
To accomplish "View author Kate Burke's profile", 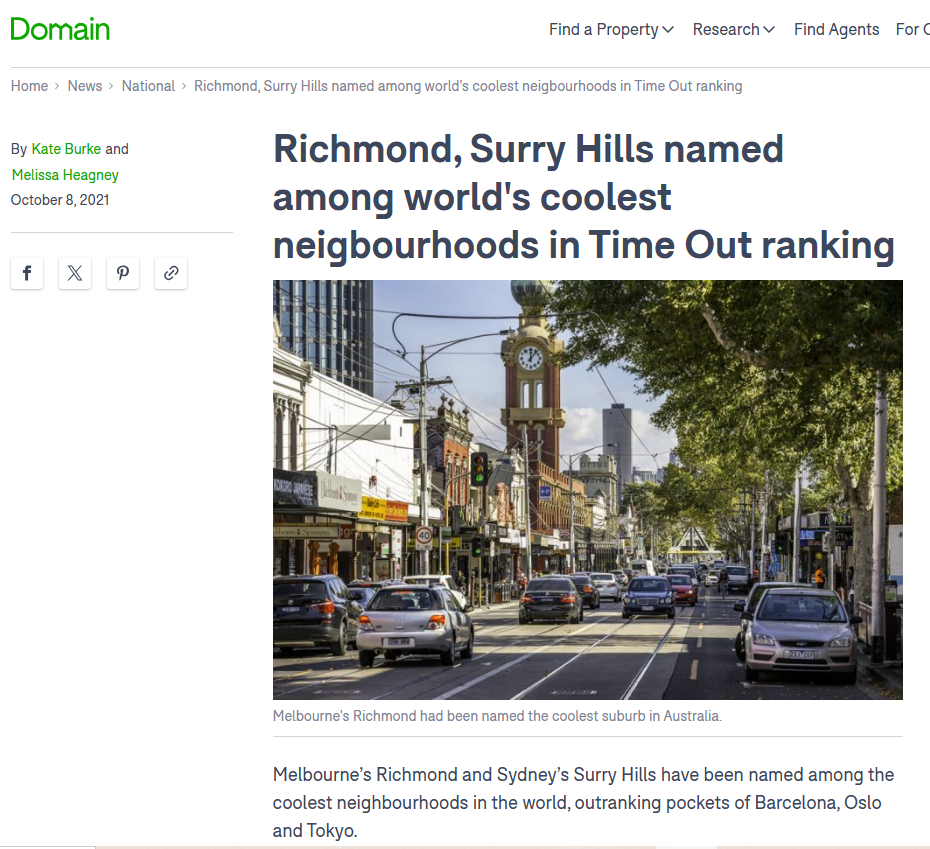I will 66,149.
